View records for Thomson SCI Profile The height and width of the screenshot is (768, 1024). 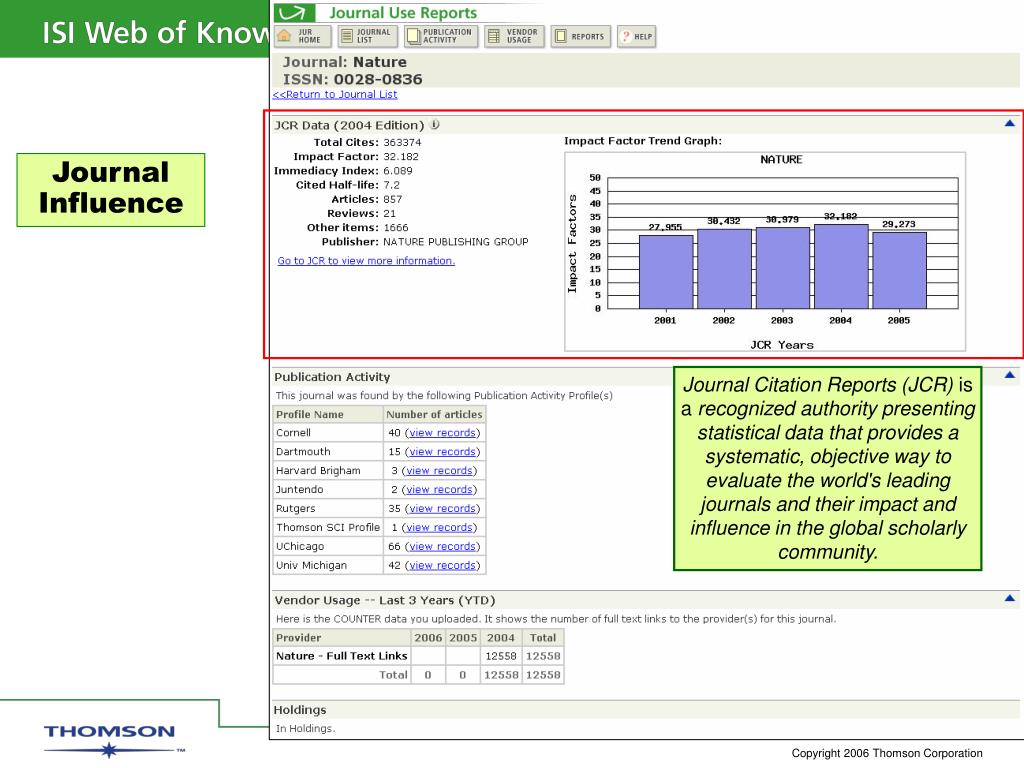pos(439,527)
